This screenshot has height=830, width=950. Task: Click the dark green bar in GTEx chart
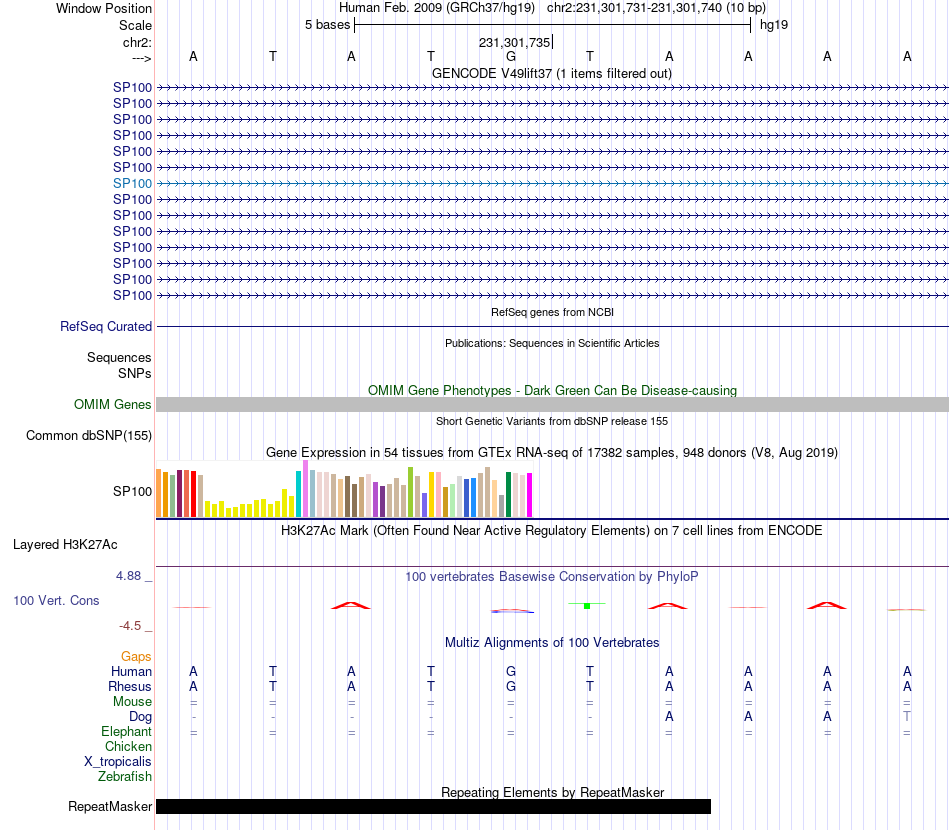(508, 494)
